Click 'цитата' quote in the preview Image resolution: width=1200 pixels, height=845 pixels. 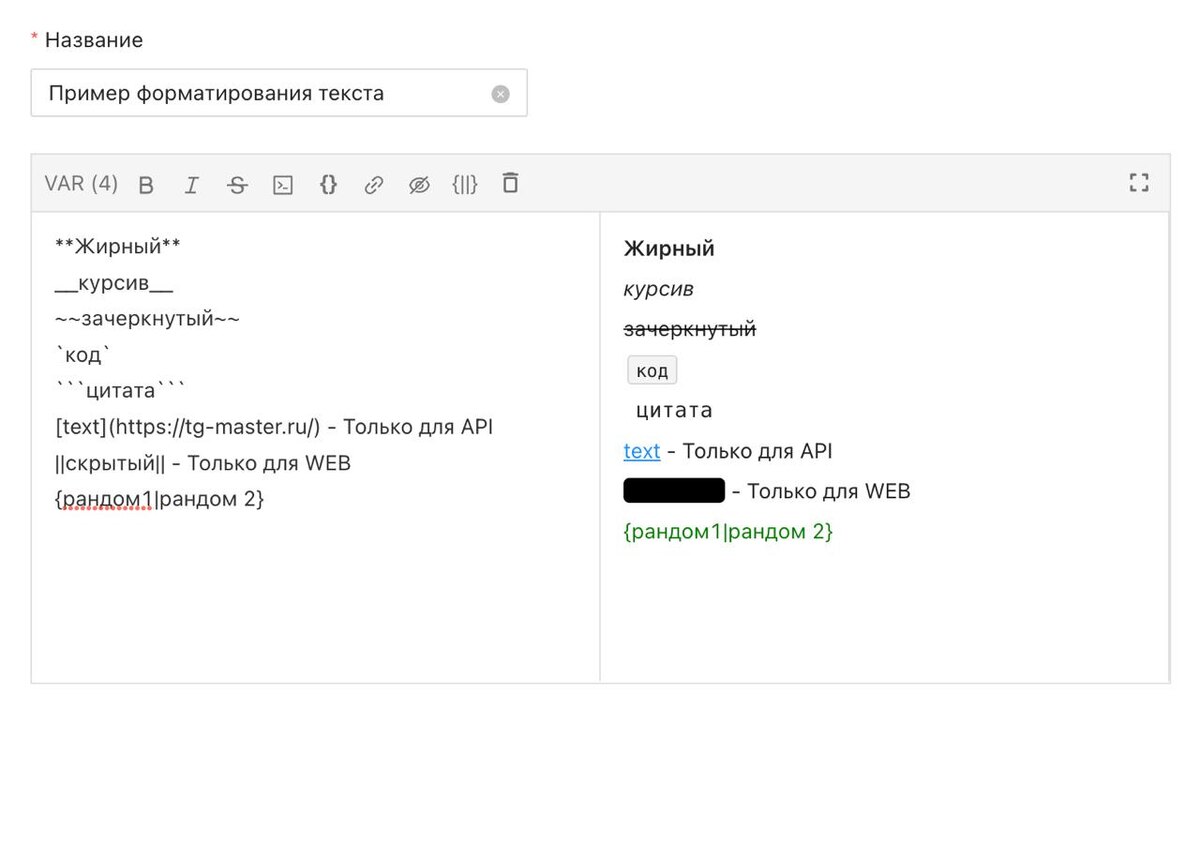[674, 410]
